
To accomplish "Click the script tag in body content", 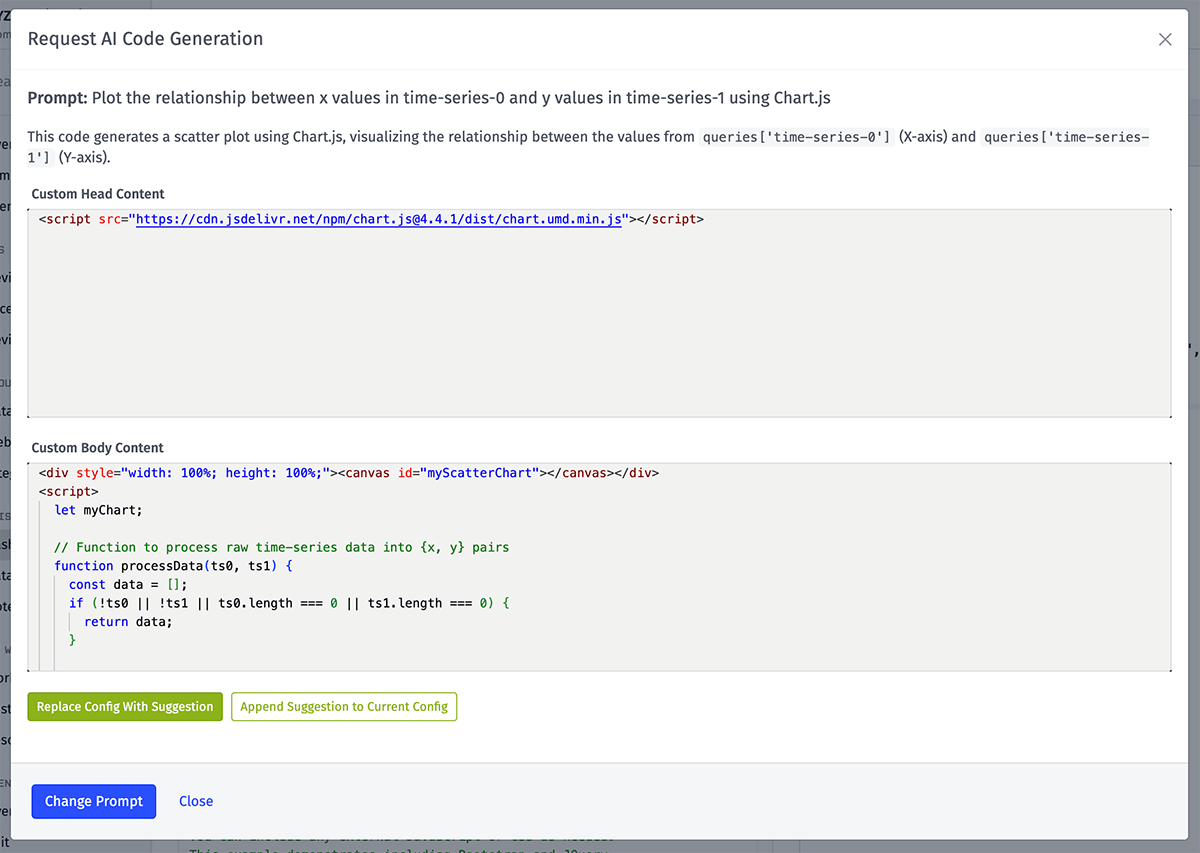I will (66, 491).
